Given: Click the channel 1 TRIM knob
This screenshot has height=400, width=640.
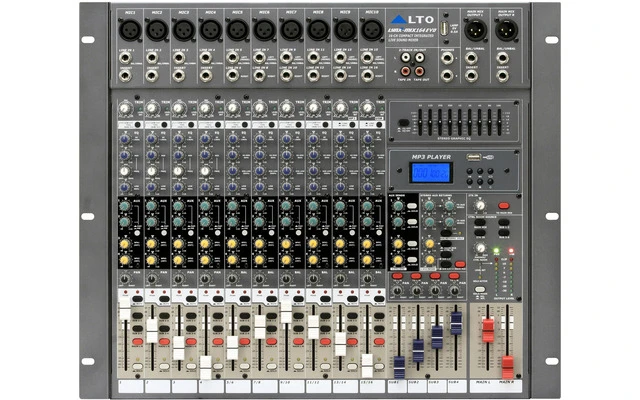Looking at the screenshot, I should 125,109.
